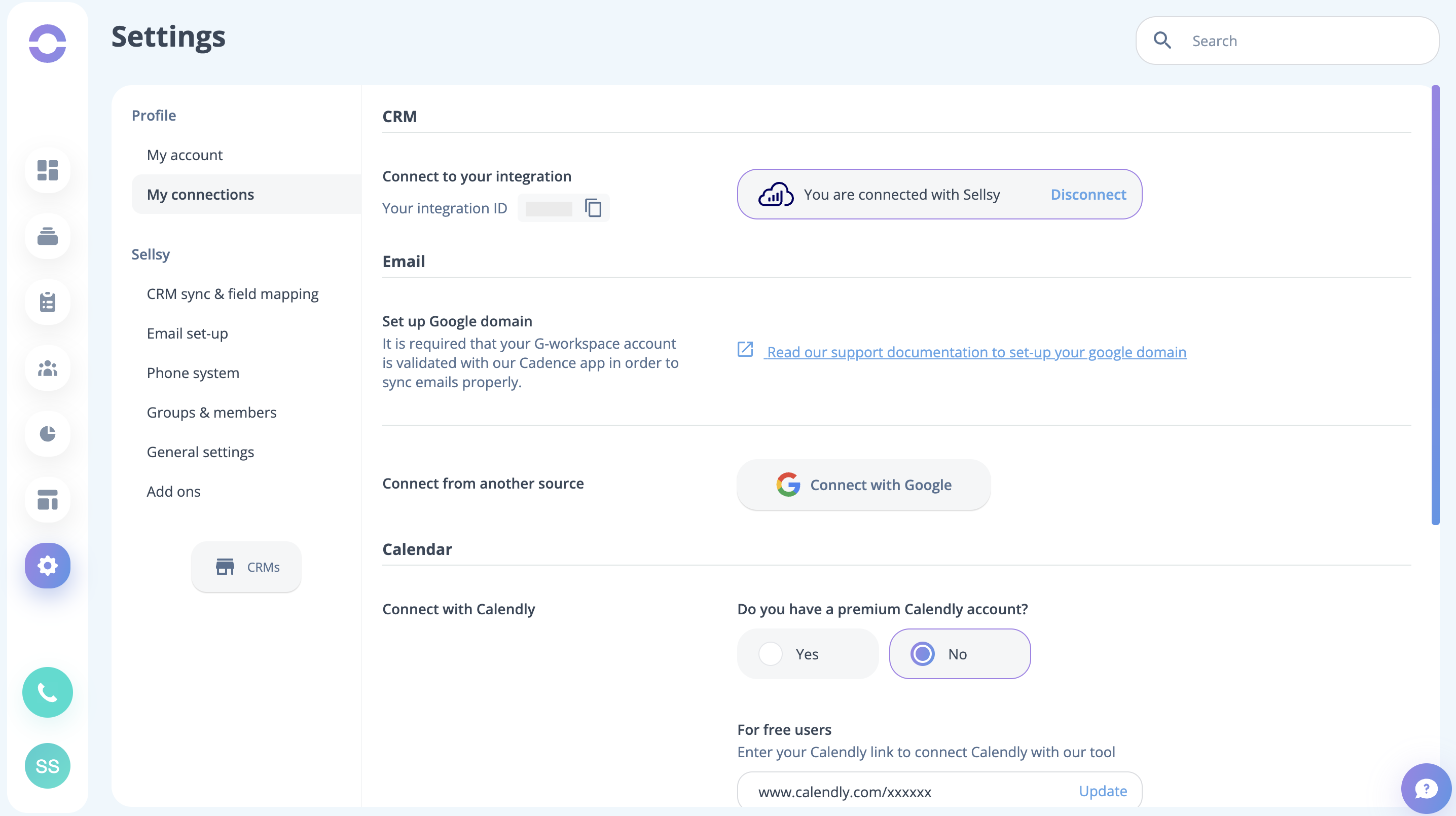Open Groups & members settings
1456x816 pixels.
click(211, 413)
